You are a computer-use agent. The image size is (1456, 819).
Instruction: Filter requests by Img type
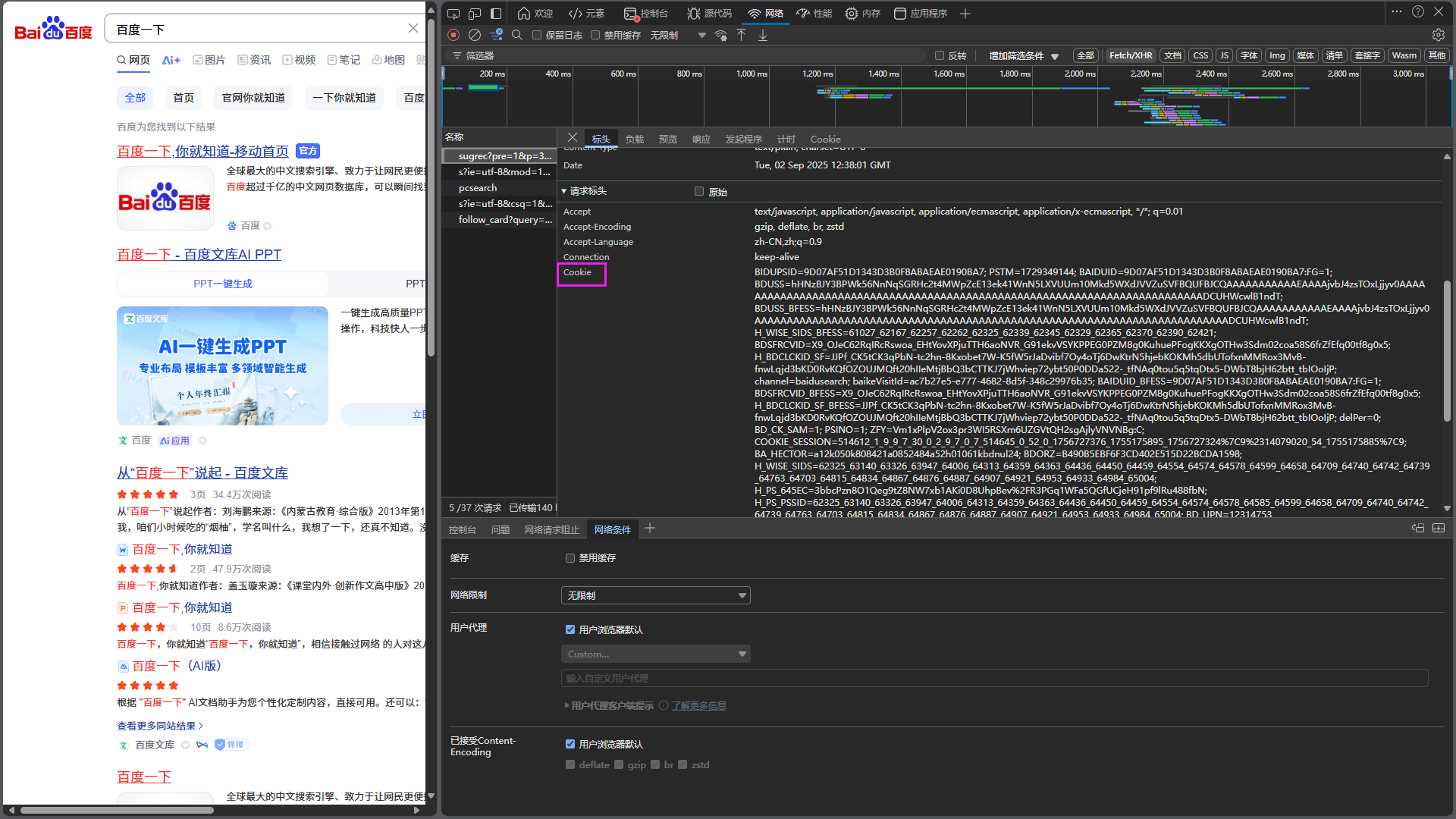tap(1278, 55)
